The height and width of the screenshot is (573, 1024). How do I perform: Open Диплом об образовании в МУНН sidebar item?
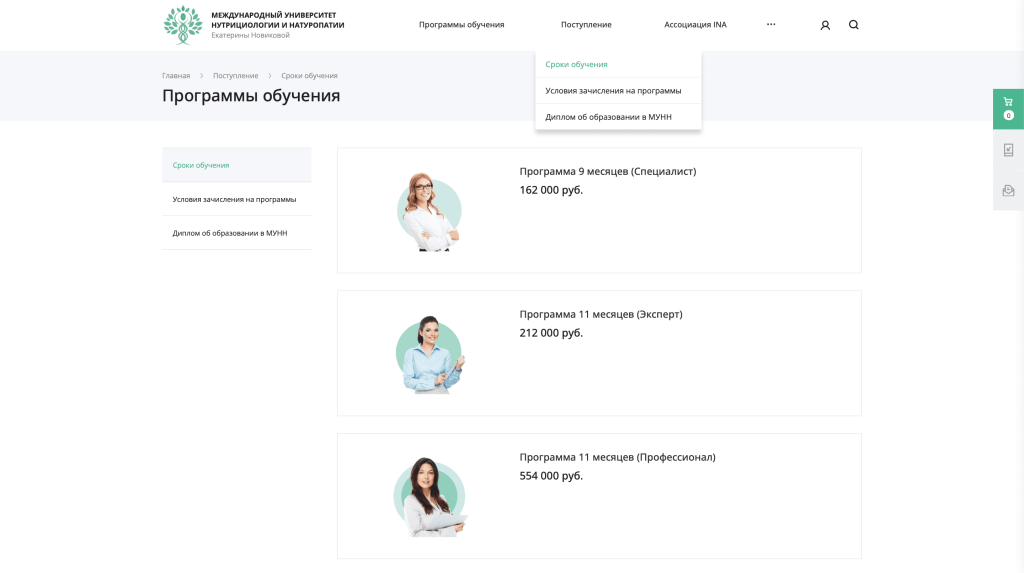tap(230, 233)
